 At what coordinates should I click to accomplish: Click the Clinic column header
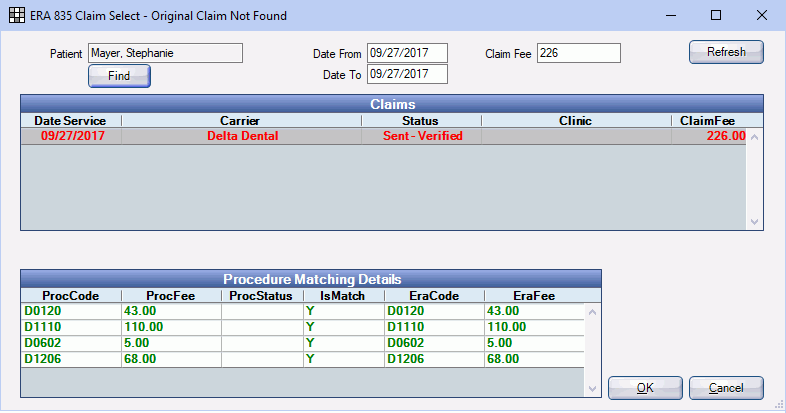(576, 121)
